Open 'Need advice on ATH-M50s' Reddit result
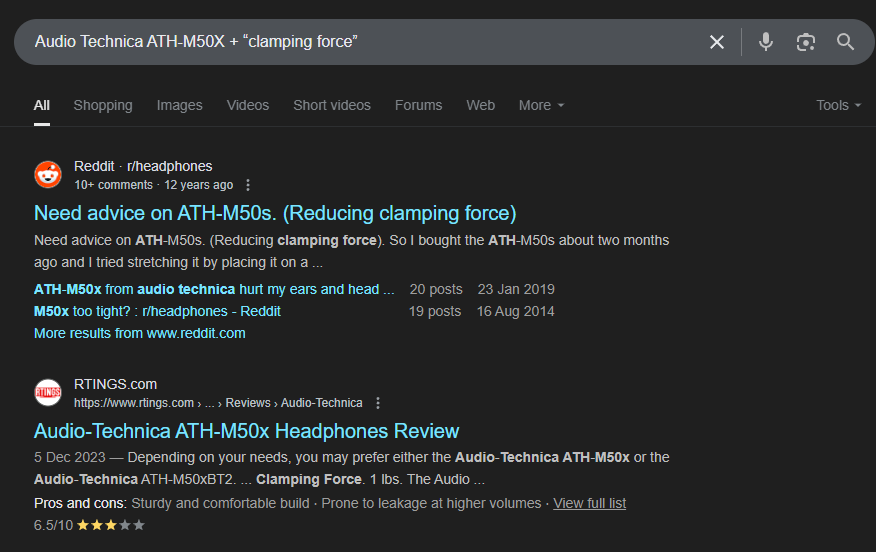 (x=275, y=213)
